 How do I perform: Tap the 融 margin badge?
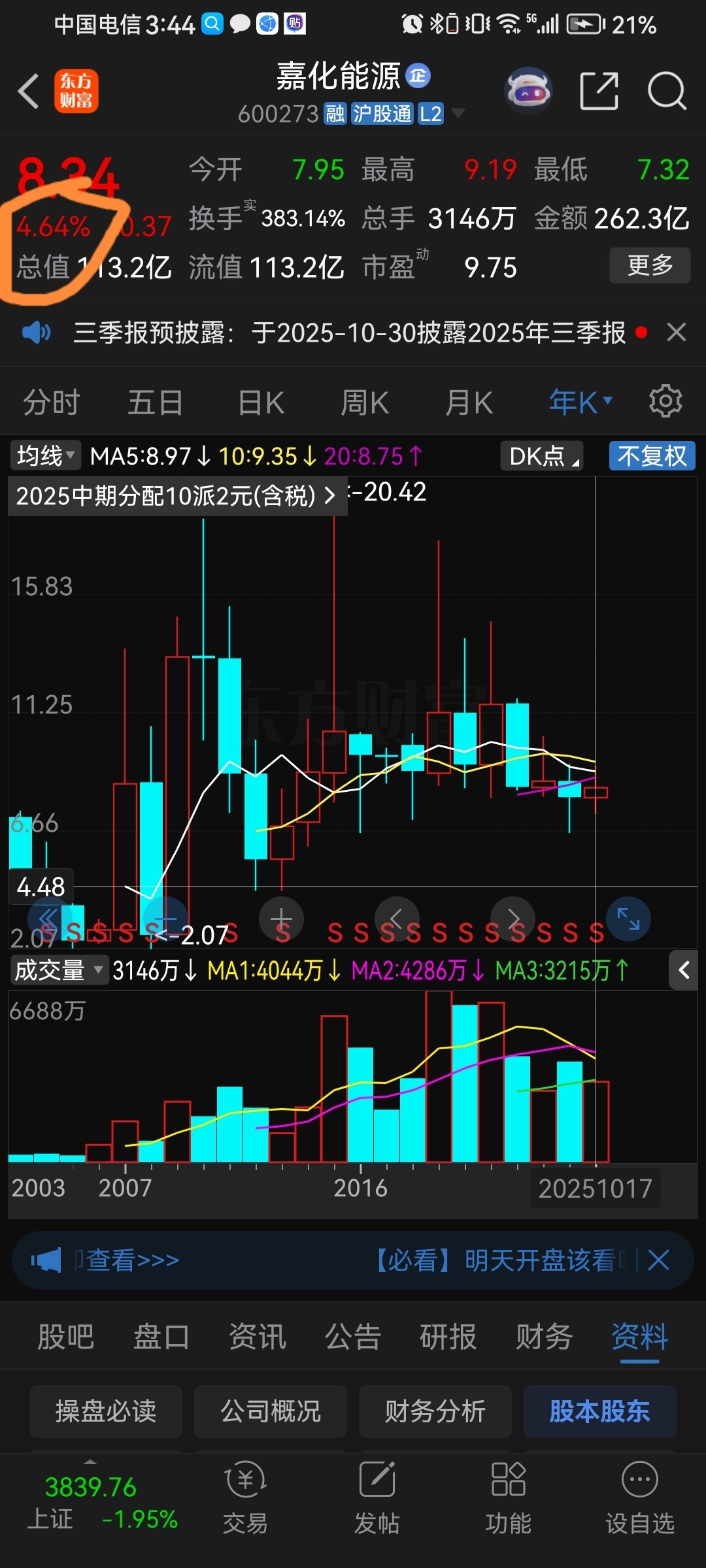pyautogui.click(x=335, y=114)
